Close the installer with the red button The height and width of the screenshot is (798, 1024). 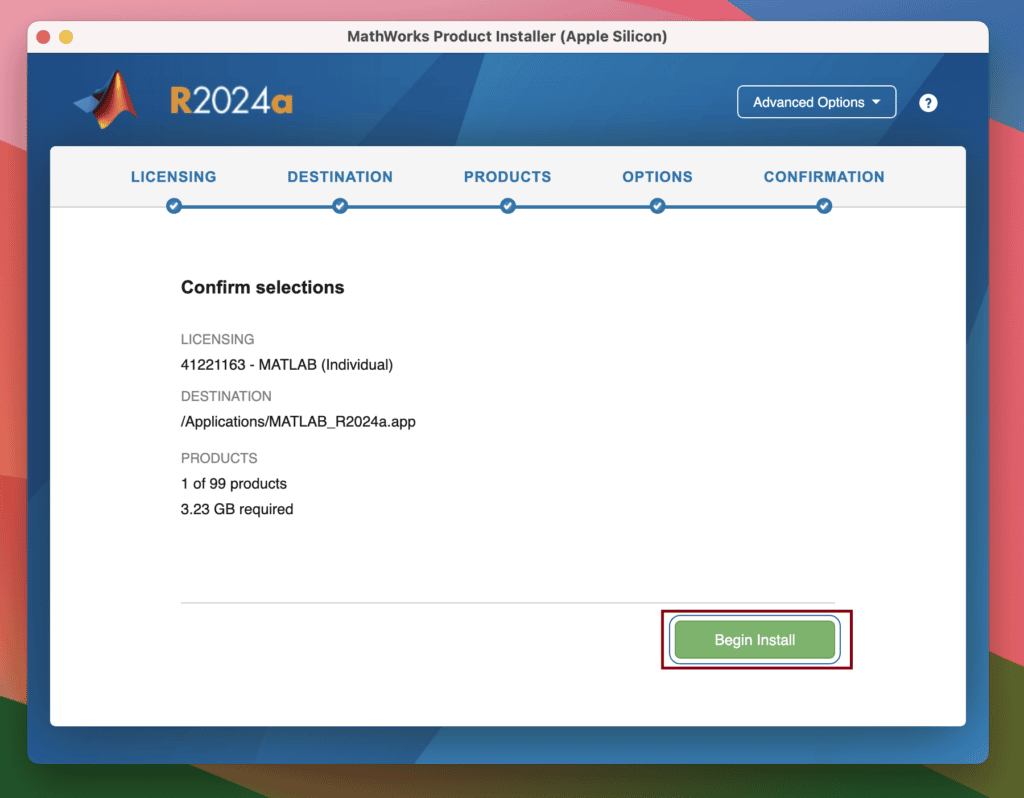(x=43, y=37)
